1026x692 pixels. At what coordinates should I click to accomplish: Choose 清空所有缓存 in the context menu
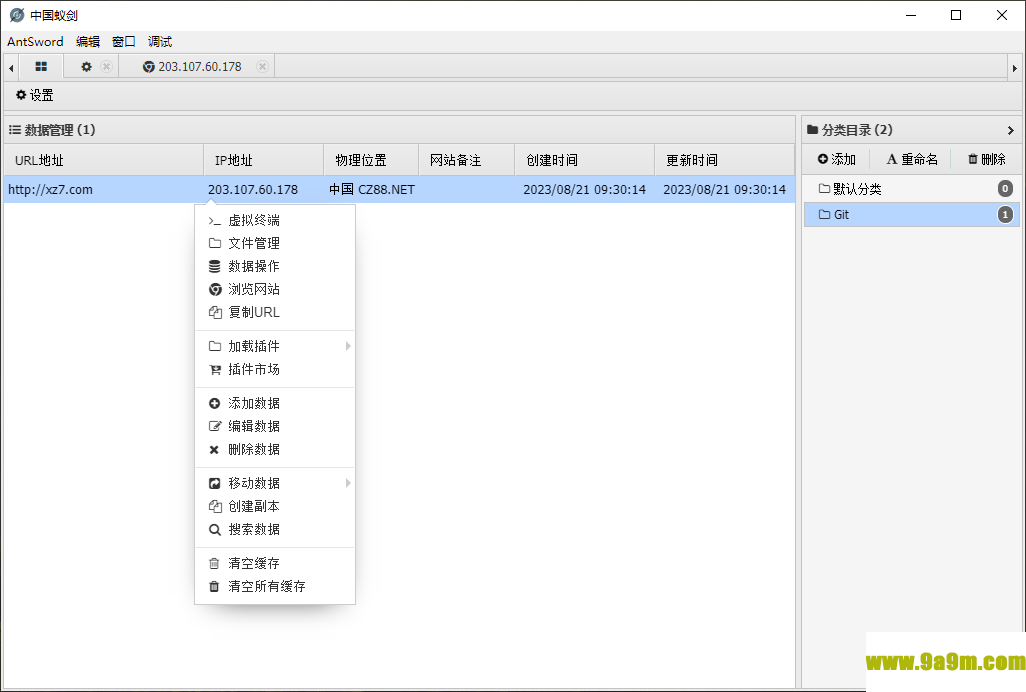[x=275, y=587]
